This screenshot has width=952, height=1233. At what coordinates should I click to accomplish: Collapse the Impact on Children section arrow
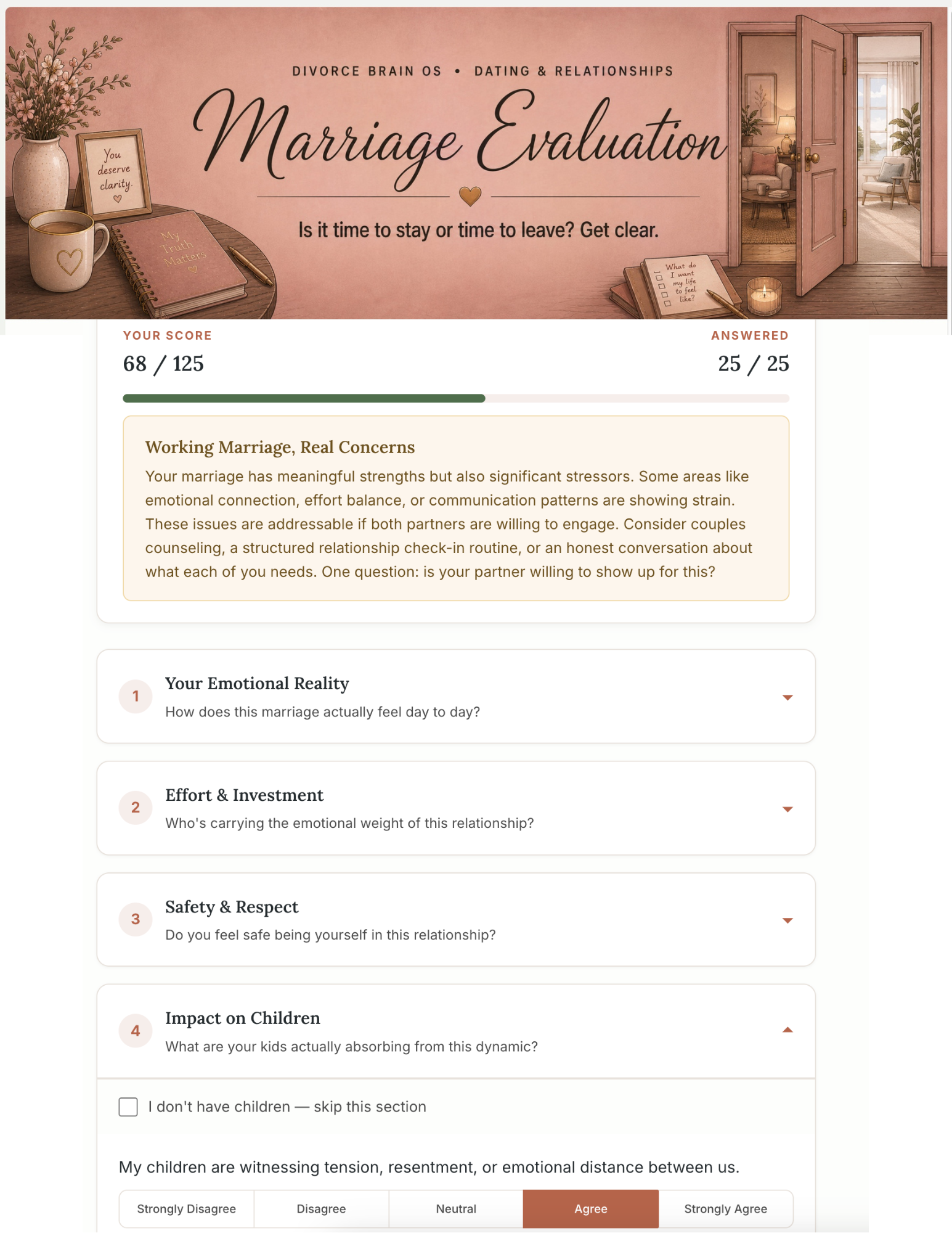pyautogui.click(x=787, y=1030)
